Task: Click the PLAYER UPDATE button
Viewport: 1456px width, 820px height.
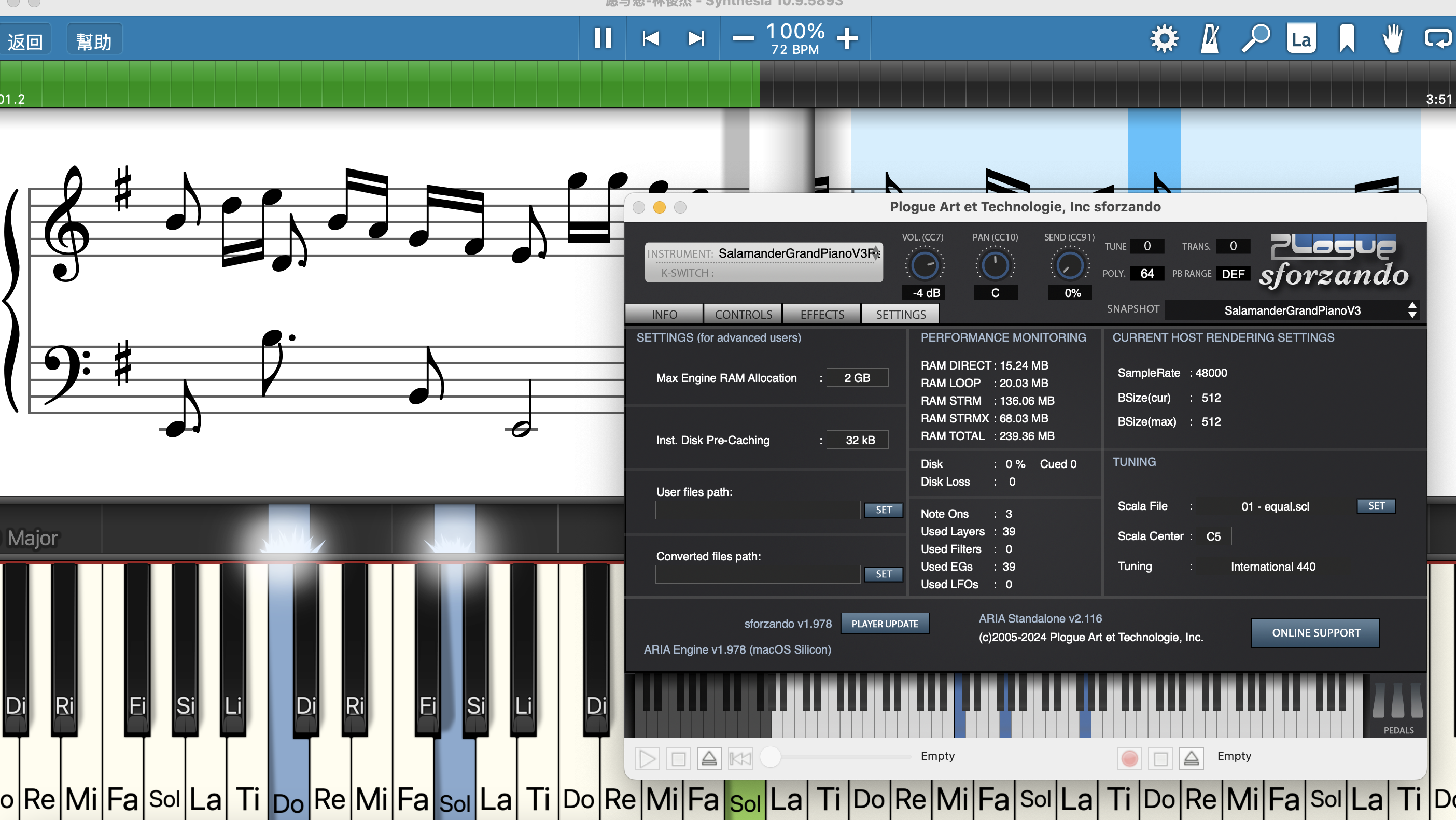Action: pos(885,624)
